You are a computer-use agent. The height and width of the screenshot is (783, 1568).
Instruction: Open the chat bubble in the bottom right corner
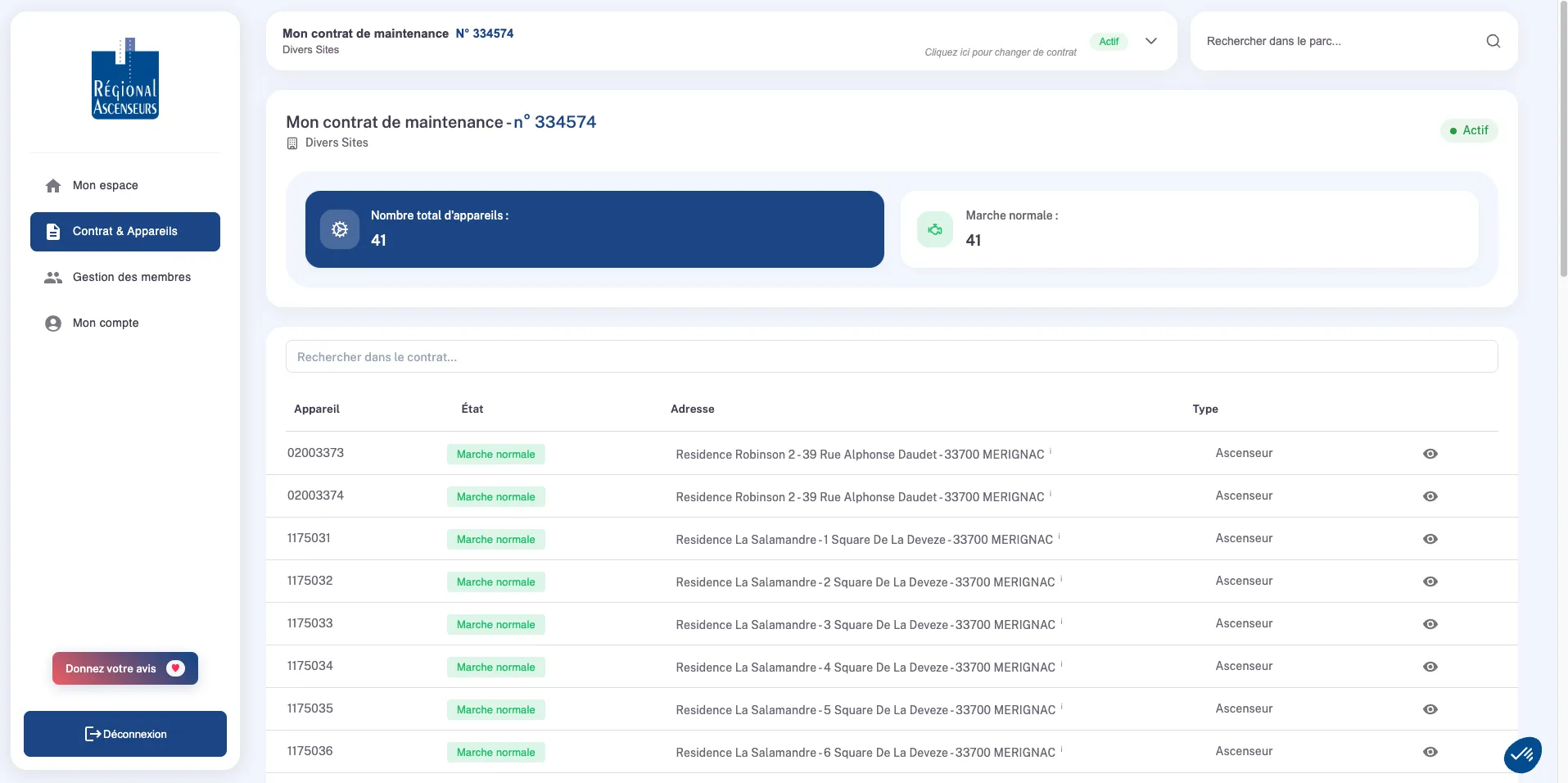(1522, 754)
